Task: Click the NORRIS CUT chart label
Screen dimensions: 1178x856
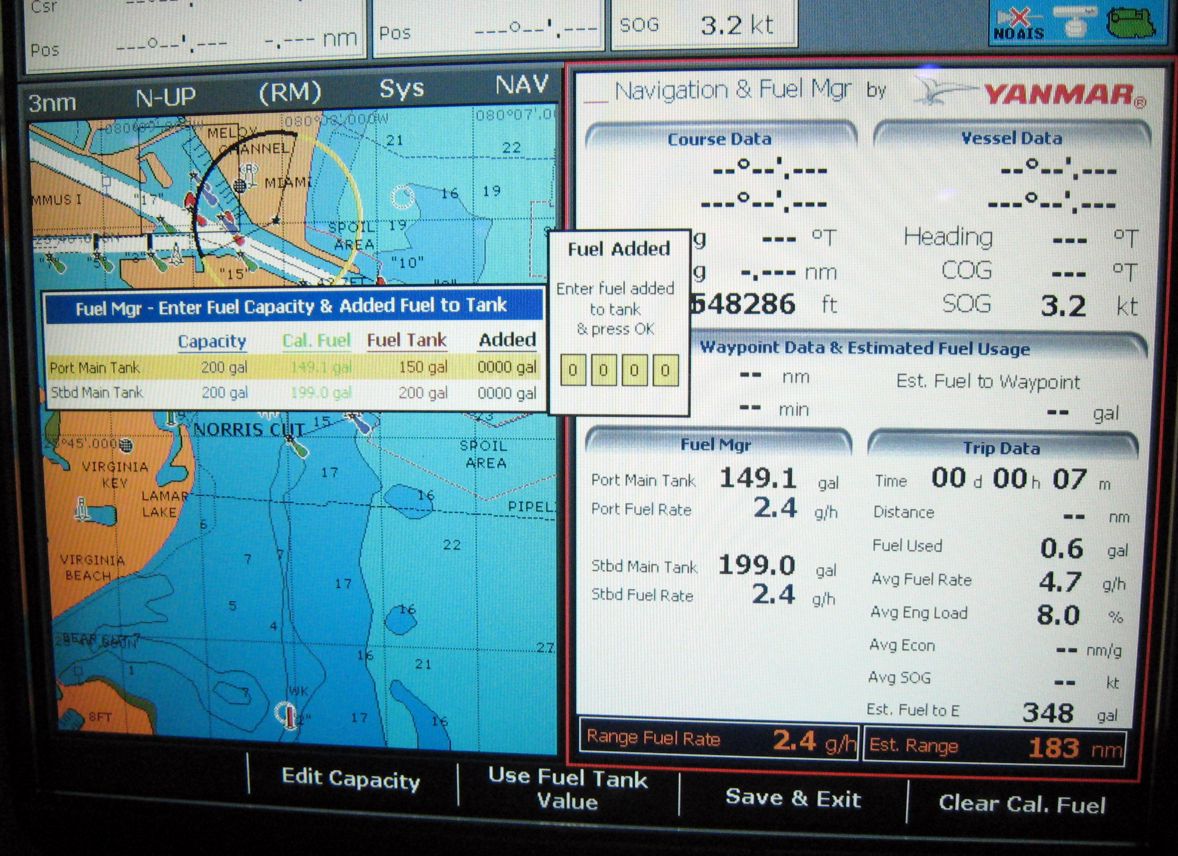Action: pyautogui.click(x=249, y=429)
